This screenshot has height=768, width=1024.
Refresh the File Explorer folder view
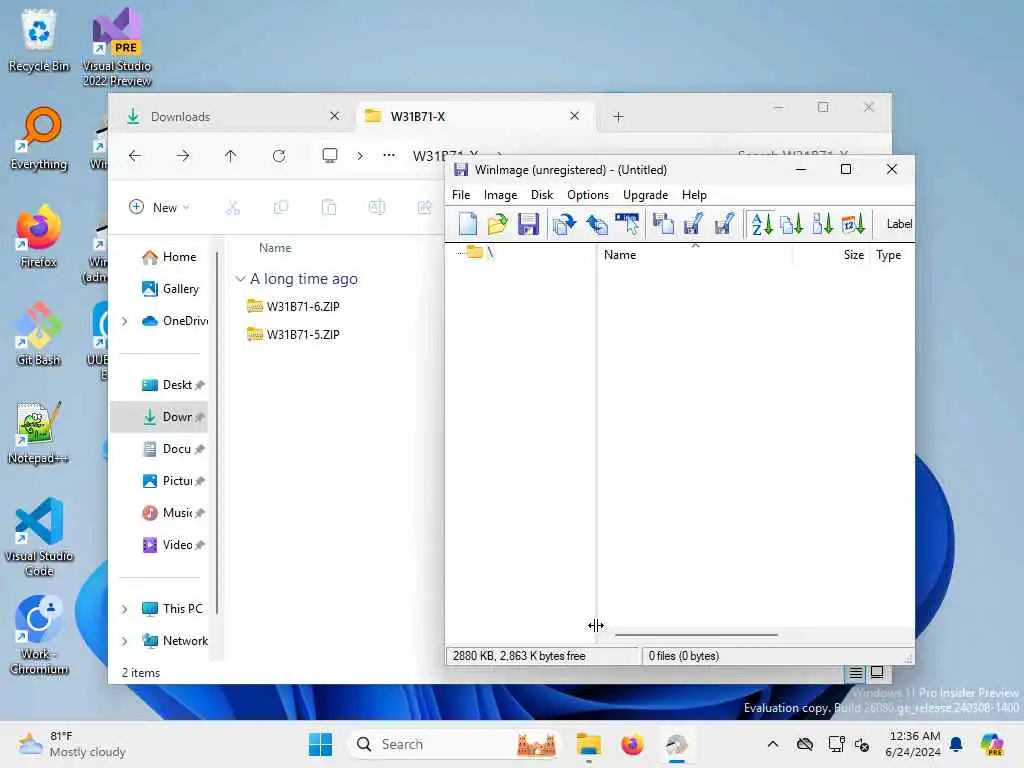pos(279,156)
